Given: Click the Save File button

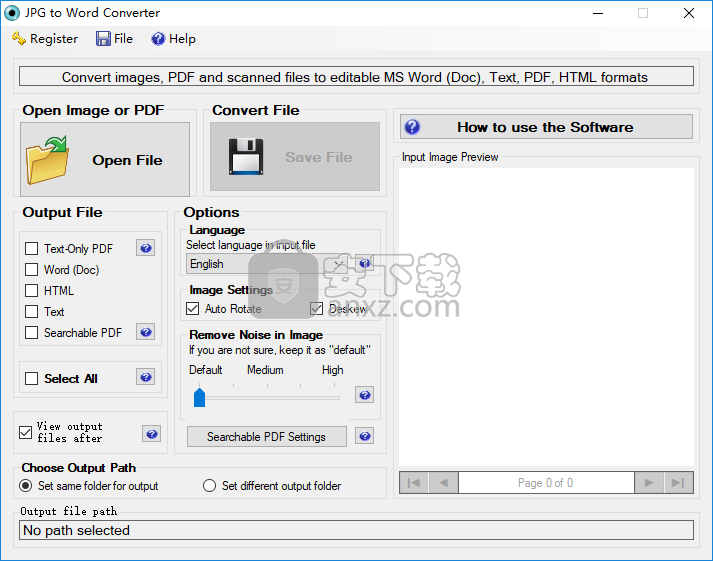Looking at the screenshot, I should 295,156.
